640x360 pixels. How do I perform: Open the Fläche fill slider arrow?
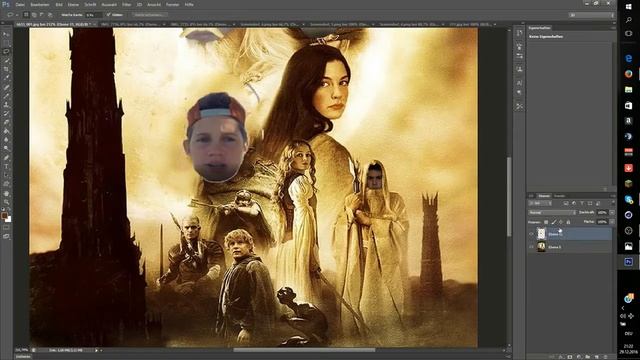(x=612, y=222)
